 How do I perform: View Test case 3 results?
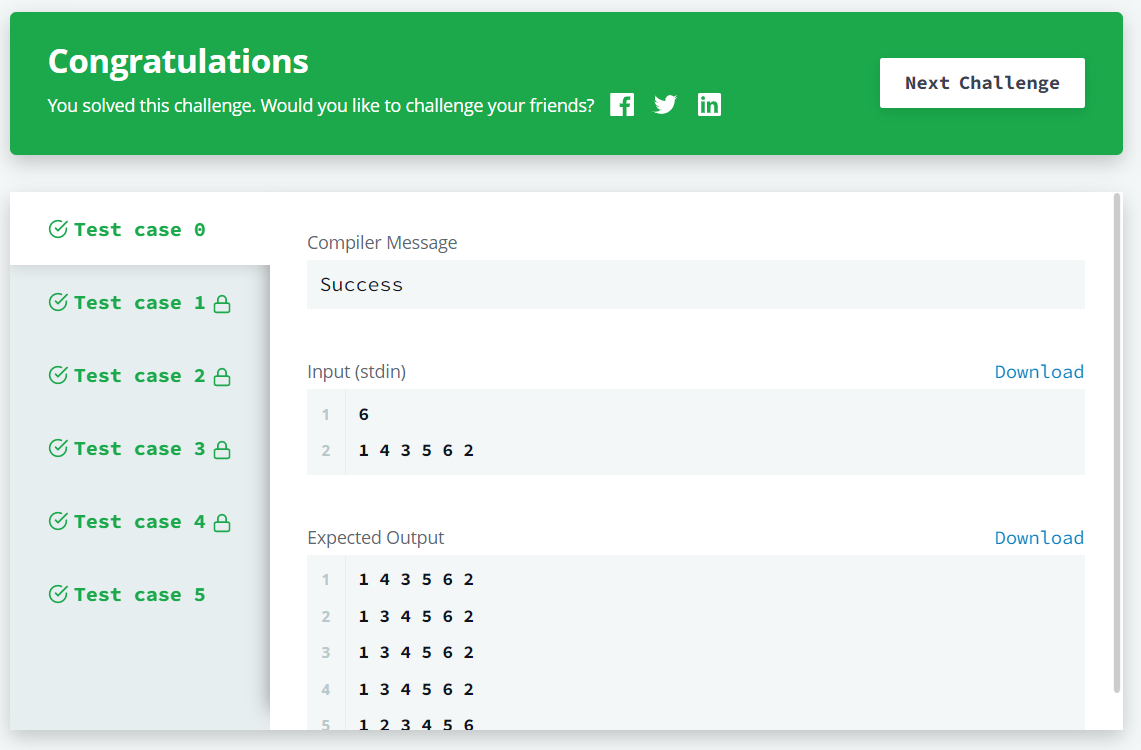point(140,449)
